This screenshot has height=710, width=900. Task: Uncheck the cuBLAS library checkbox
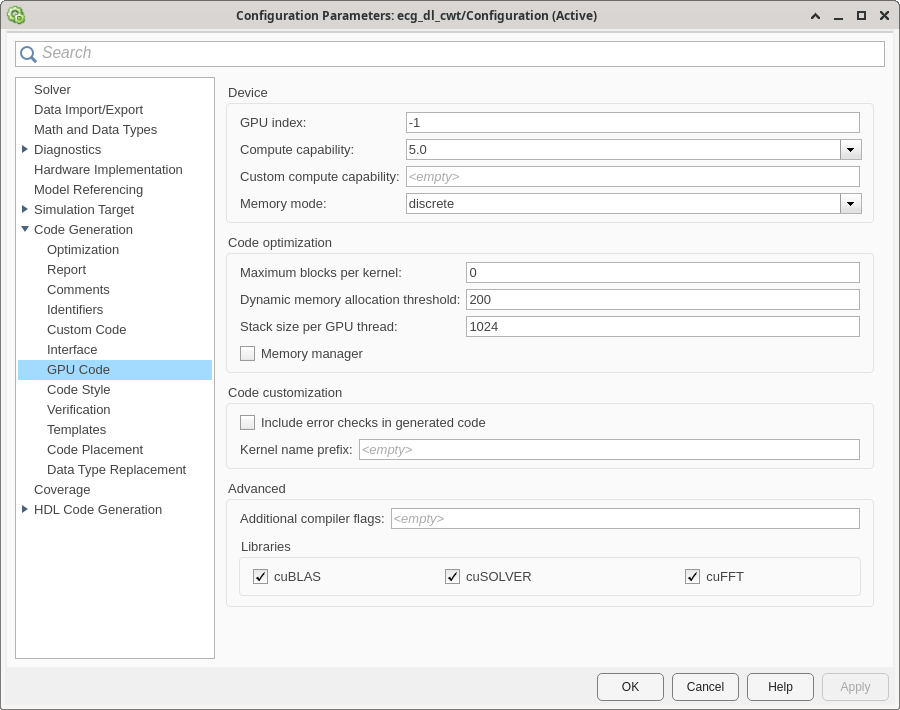coord(261,576)
